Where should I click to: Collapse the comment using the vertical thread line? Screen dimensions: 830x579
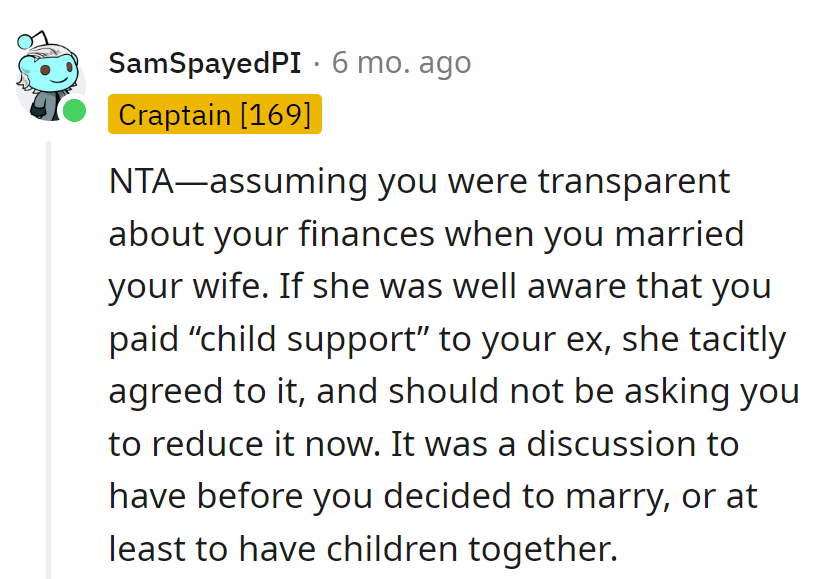click(x=47, y=360)
